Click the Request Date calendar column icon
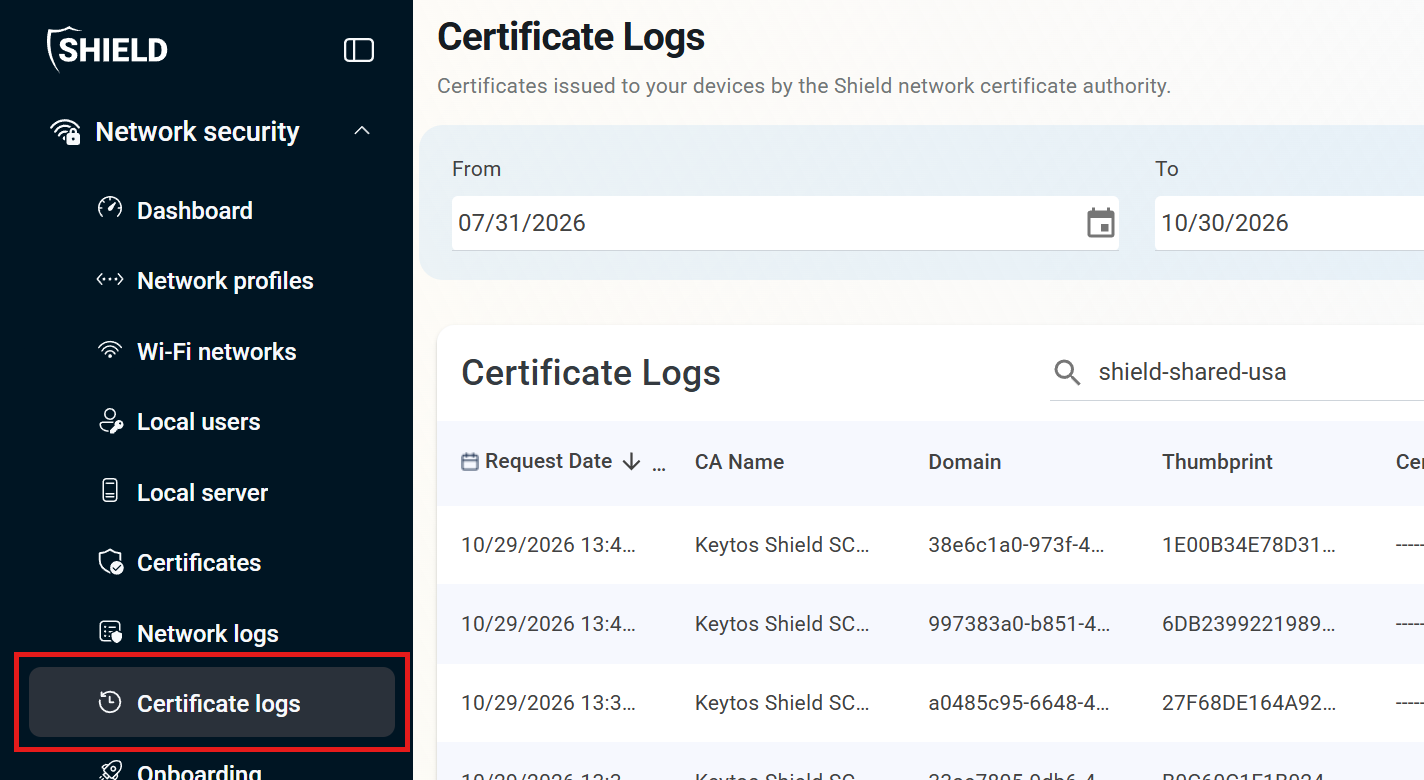 pyautogui.click(x=469, y=462)
